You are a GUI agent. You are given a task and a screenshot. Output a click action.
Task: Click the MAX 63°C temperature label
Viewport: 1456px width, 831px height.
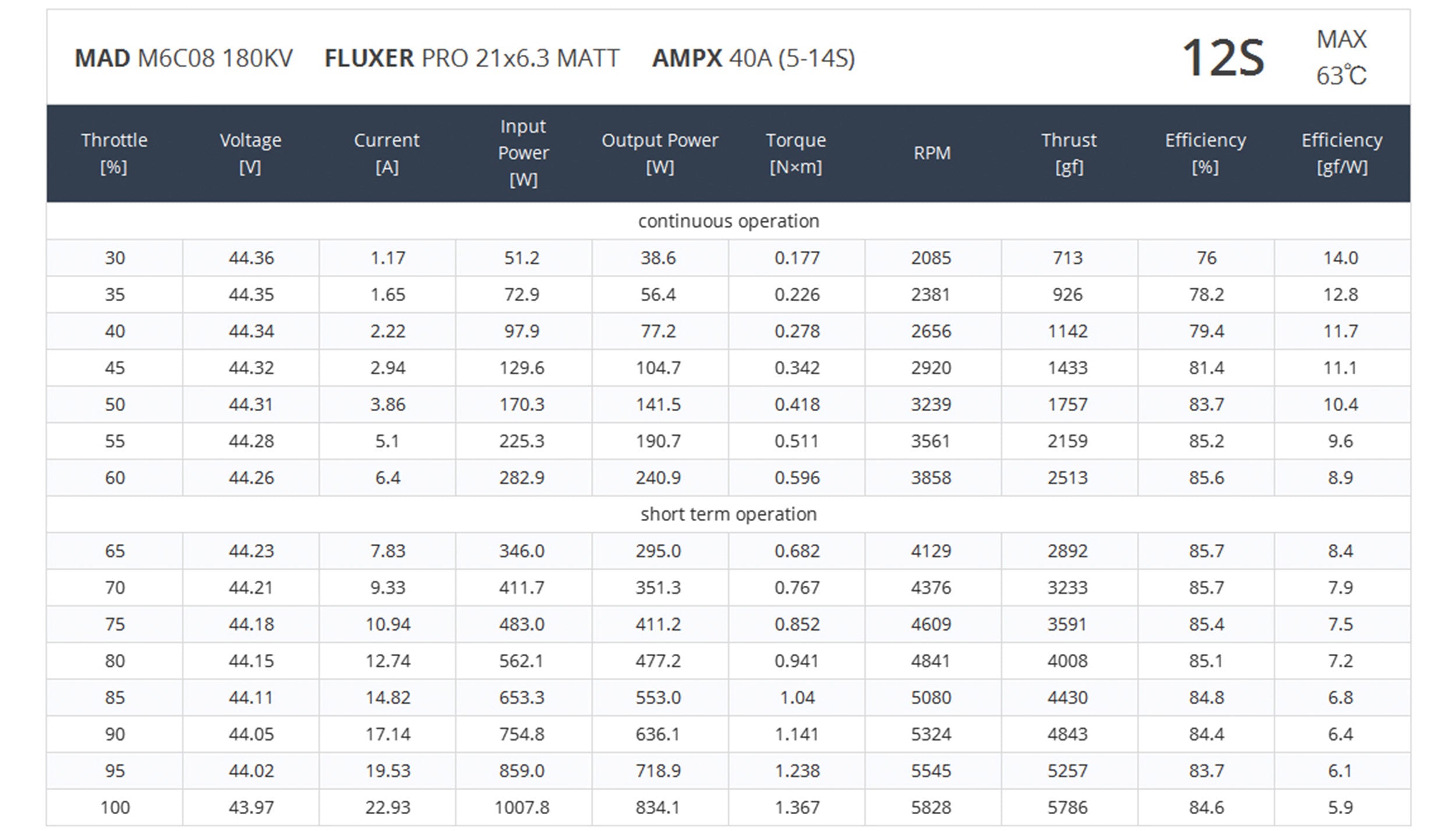[1341, 58]
